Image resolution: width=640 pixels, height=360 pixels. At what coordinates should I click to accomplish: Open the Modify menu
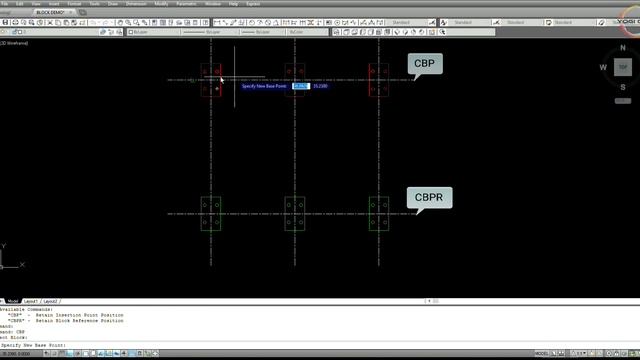(x=161, y=4)
